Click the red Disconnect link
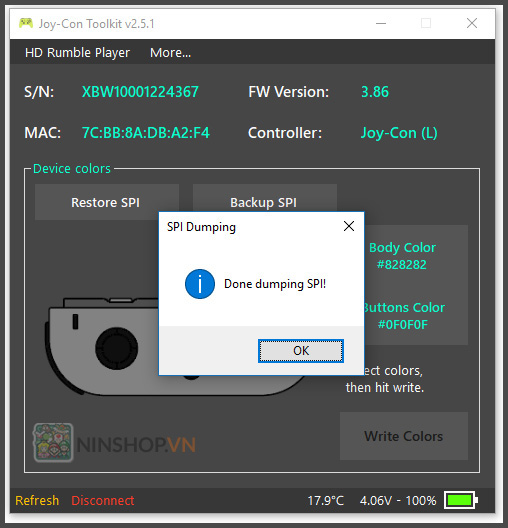This screenshot has height=528, width=508. (103, 500)
